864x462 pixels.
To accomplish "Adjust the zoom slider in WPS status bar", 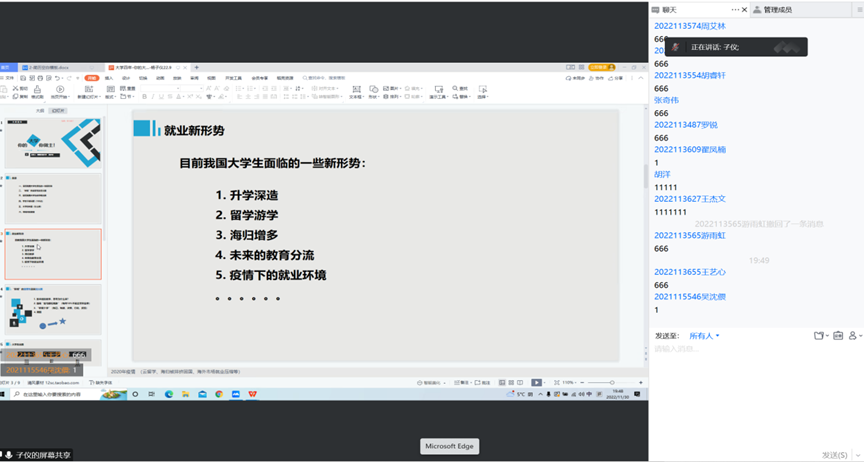I will pyautogui.click(x=610, y=382).
